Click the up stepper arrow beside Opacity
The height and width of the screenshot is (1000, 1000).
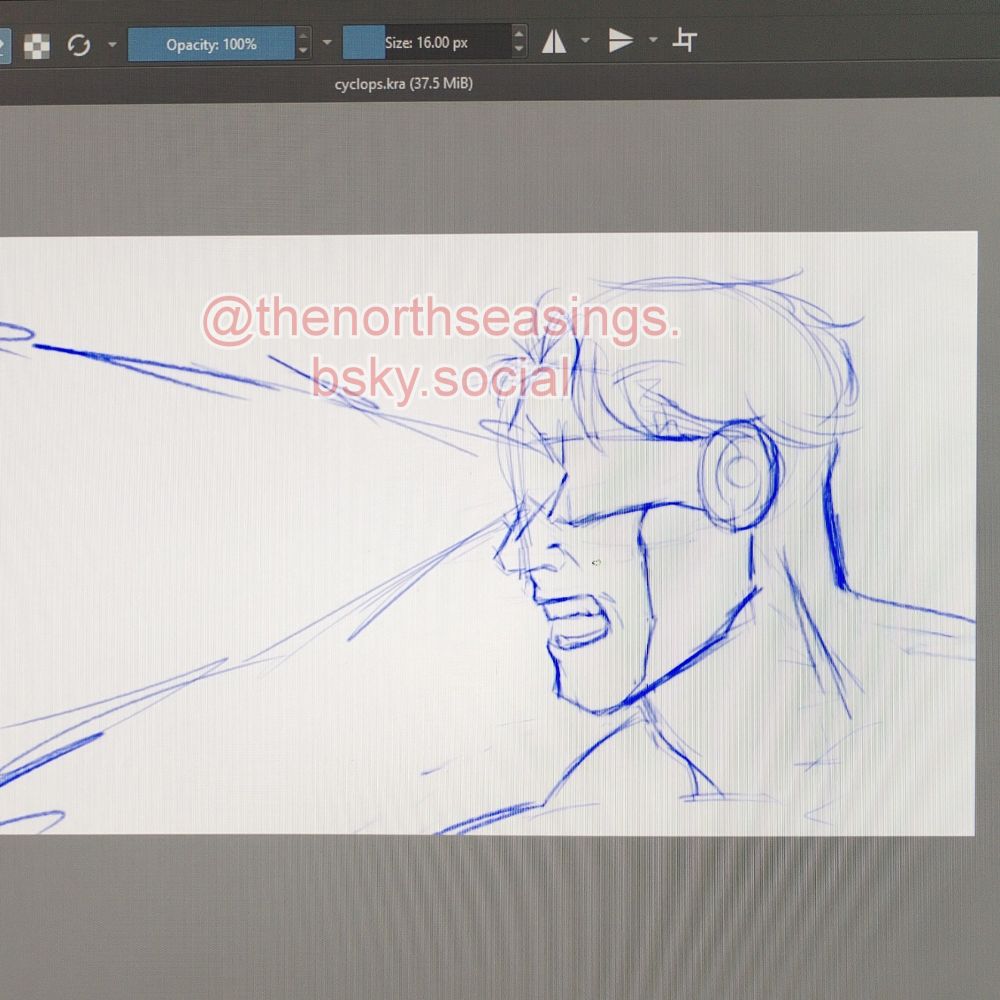302,34
